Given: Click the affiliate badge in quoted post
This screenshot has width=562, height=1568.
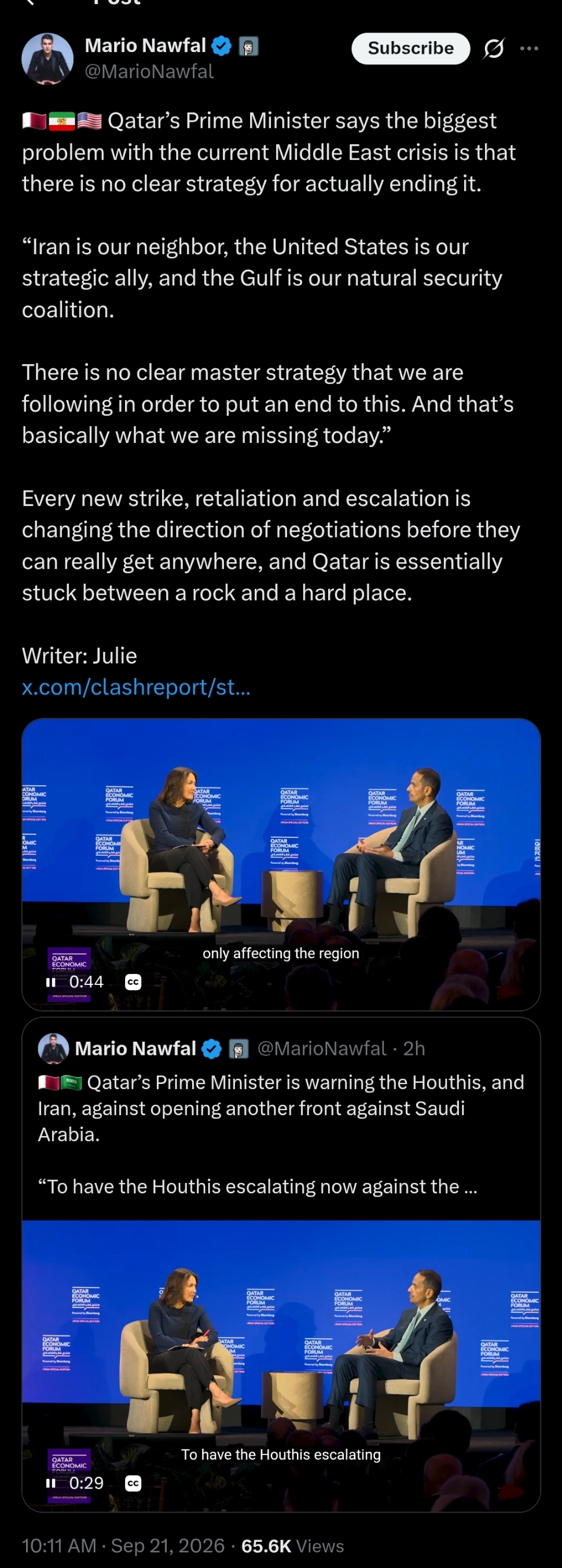Looking at the screenshot, I should coord(238,1049).
